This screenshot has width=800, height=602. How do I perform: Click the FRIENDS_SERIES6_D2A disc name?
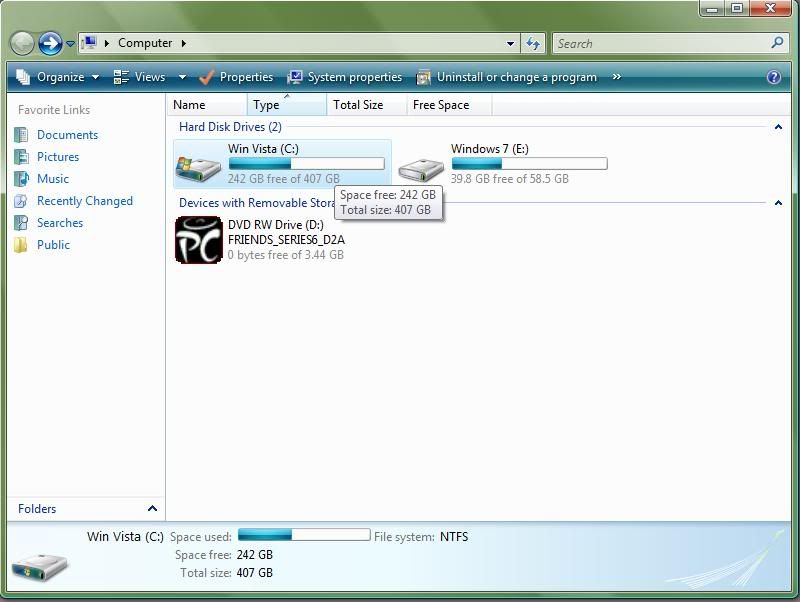286,240
